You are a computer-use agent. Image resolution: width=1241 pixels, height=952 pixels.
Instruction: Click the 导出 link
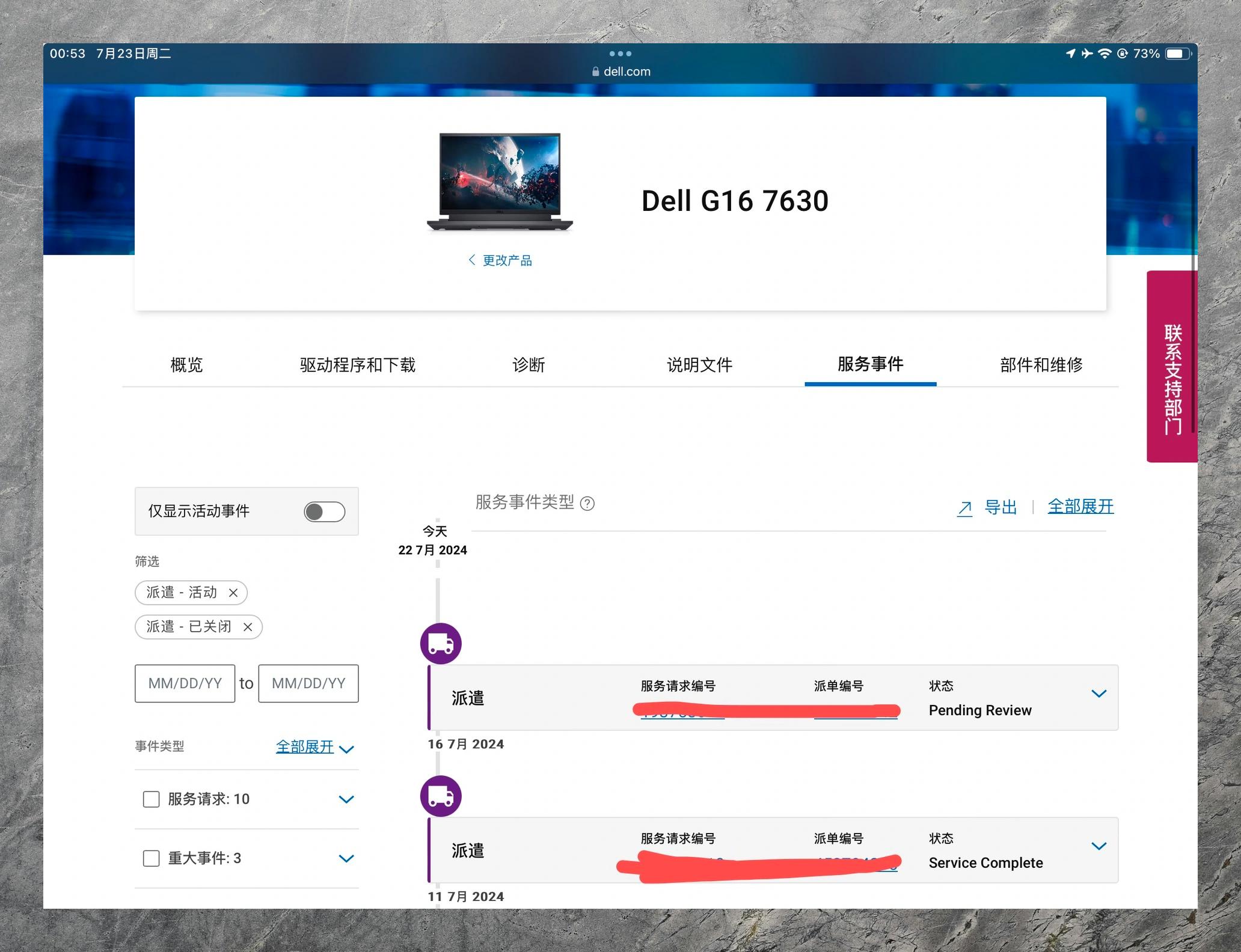[1000, 507]
